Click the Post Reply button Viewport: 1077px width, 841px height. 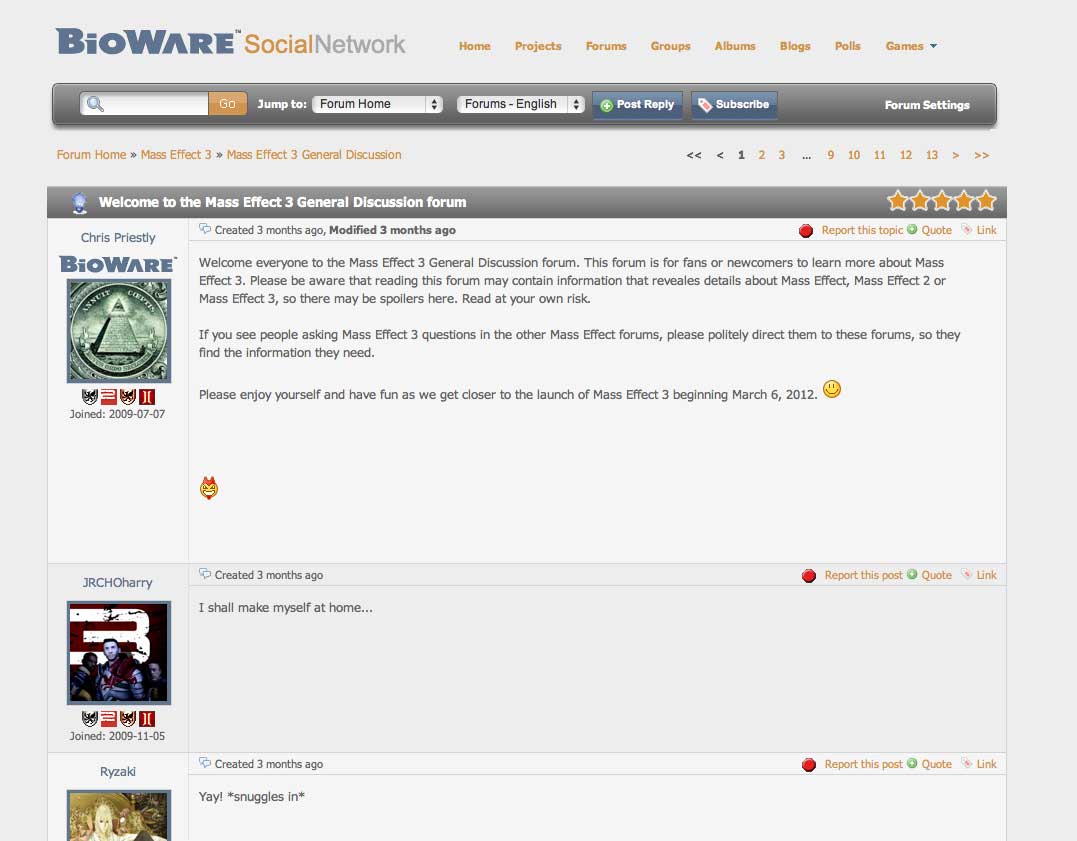coord(637,104)
